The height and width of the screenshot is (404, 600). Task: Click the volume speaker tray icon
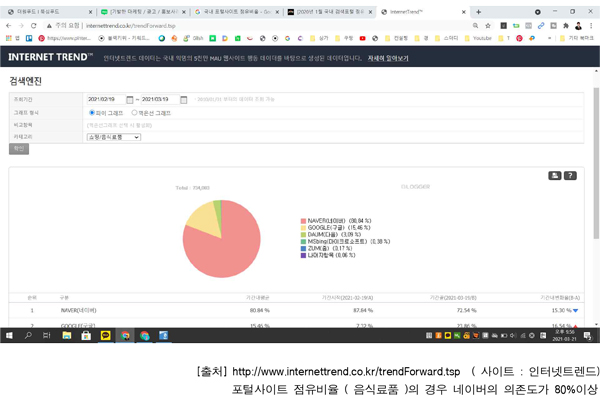(x=513, y=336)
